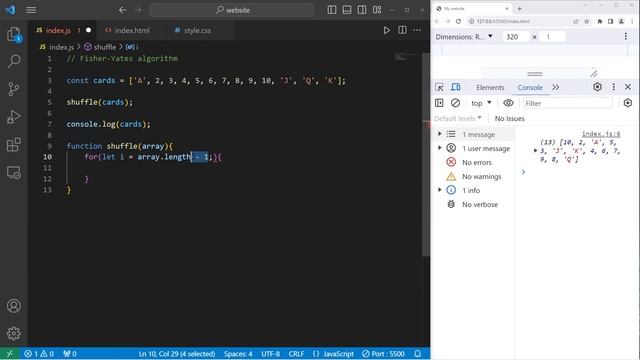Click the website search command box
The height and width of the screenshot is (360, 640).
232,10
